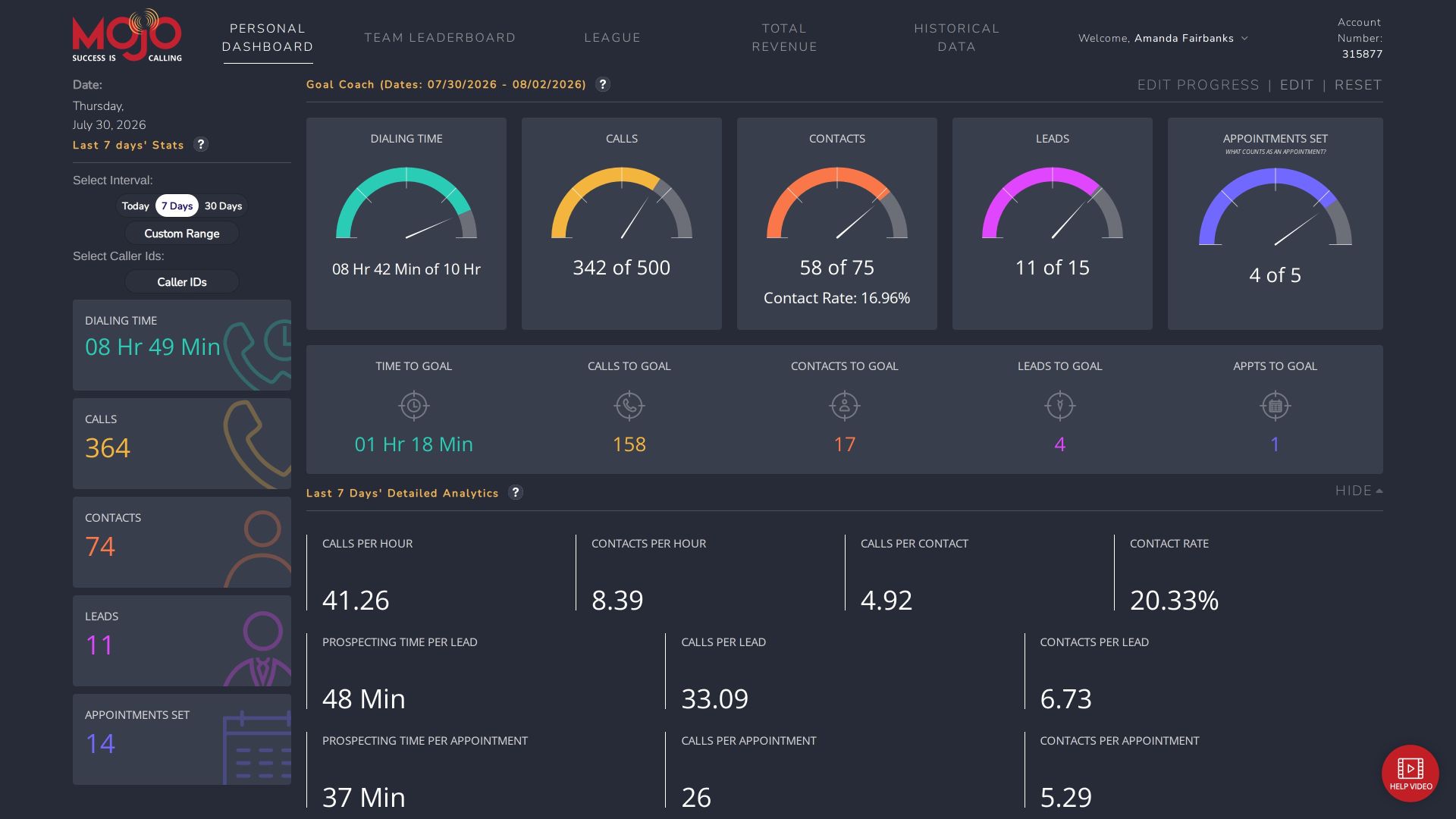This screenshot has width=1456, height=819.
Task: Click the Custom Range button
Action: click(182, 234)
